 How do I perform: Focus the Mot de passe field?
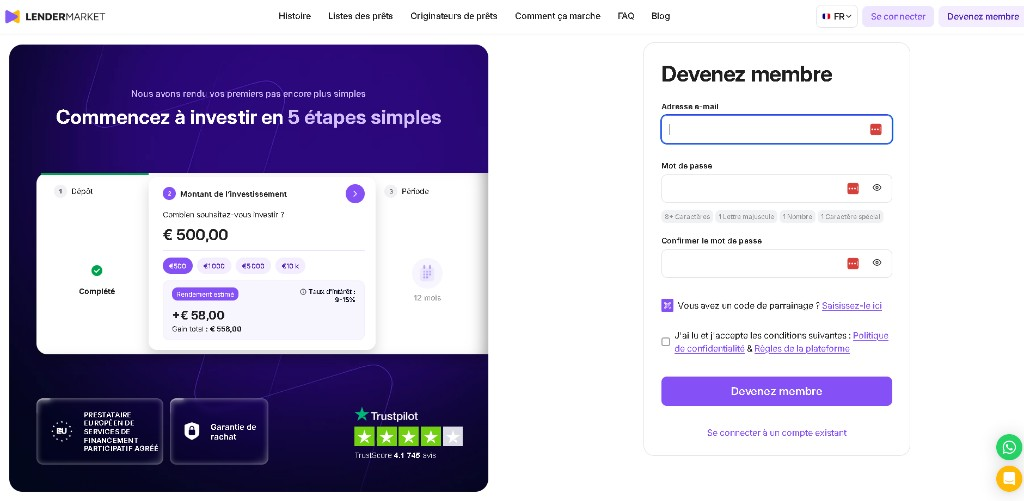click(776, 189)
